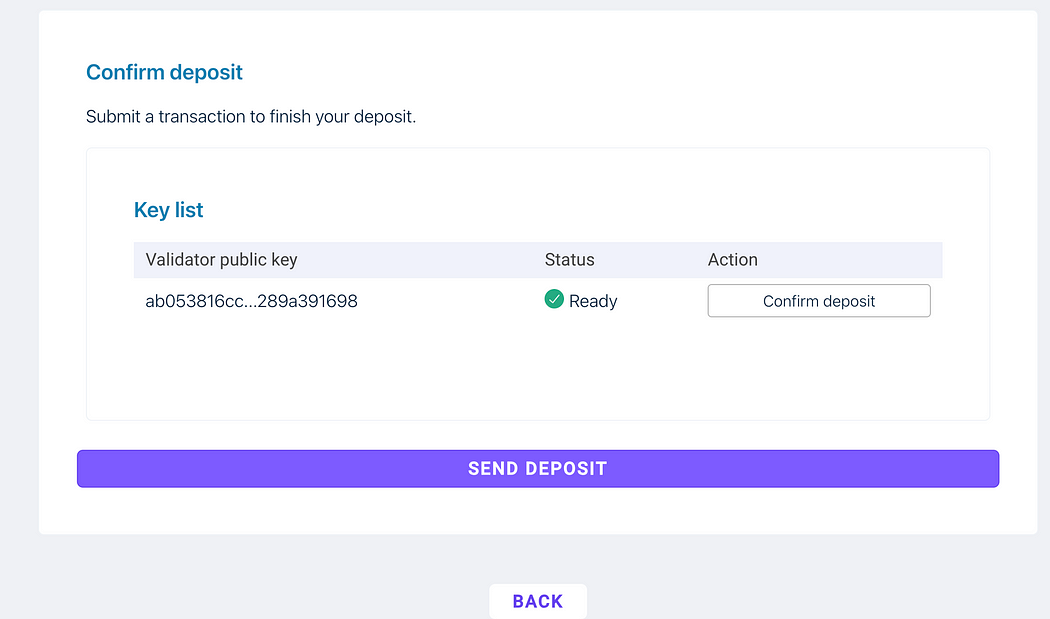The width and height of the screenshot is (1050, 619).
Task: Select the validator key ab053816cc...289a391698
Action: [x=251, y=301]
